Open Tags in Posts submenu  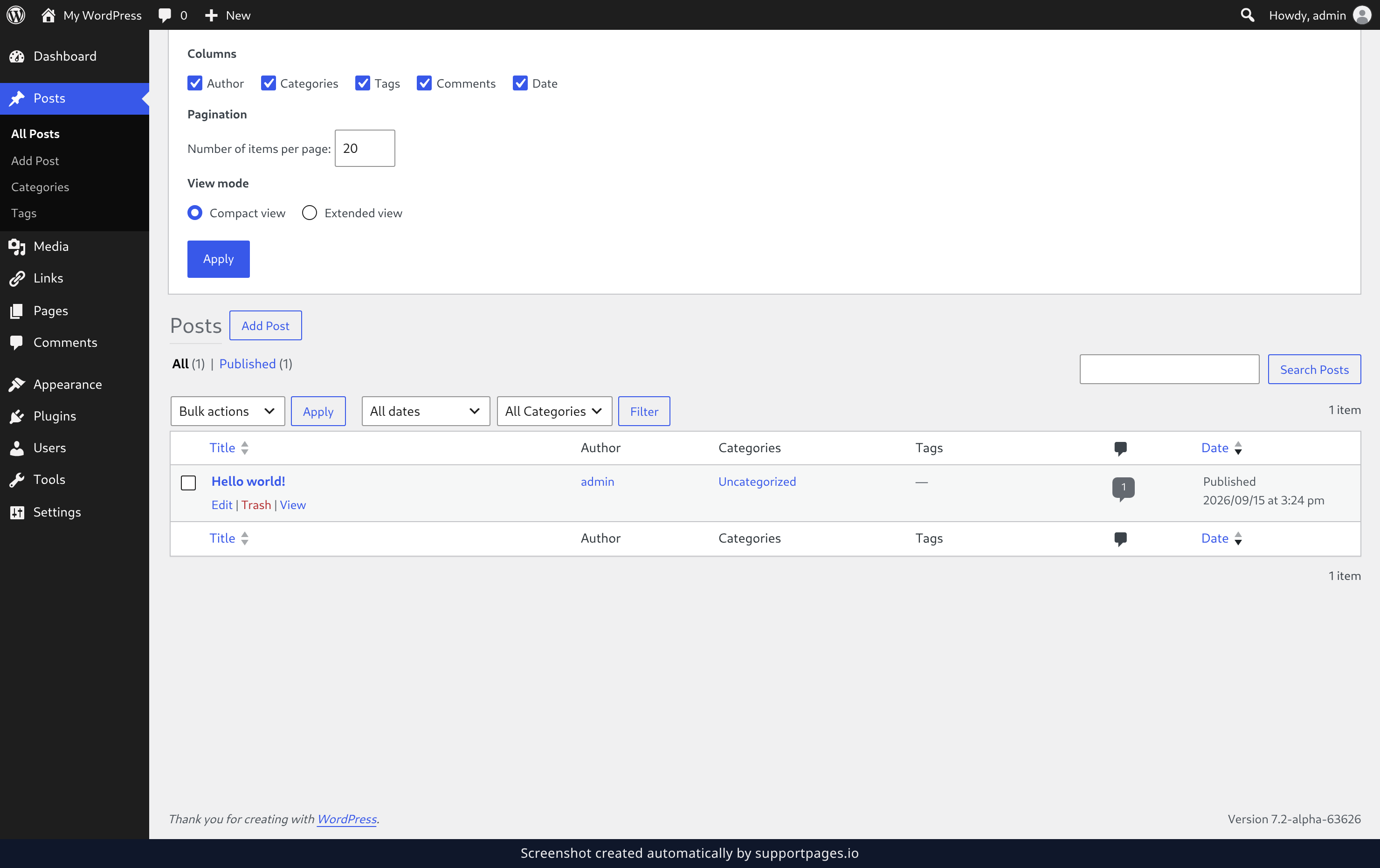[23, 213]
